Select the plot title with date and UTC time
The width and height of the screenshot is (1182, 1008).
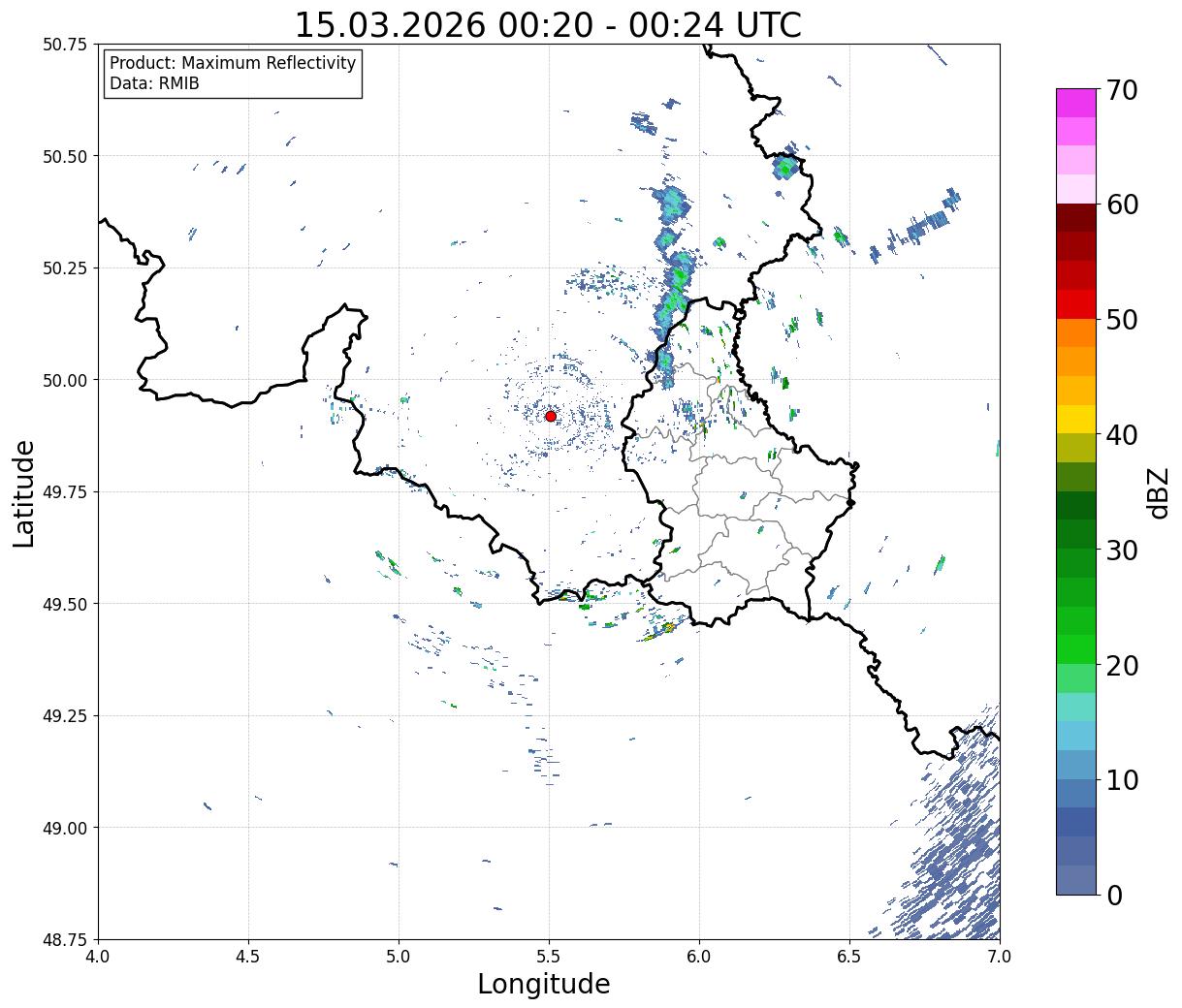click(x=548, y=24)
